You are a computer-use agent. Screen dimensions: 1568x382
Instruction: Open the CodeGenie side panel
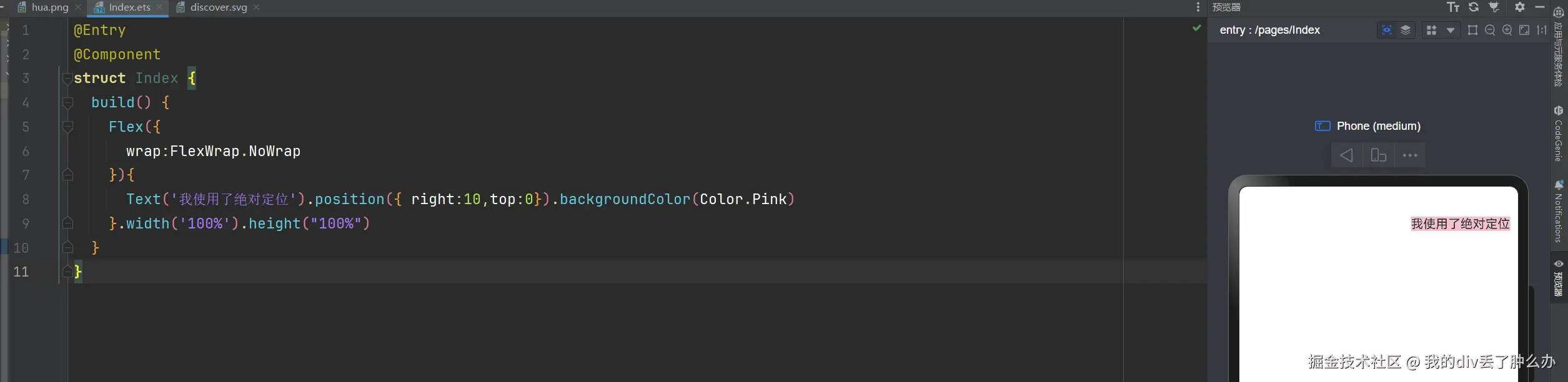tap(1559, 134)
